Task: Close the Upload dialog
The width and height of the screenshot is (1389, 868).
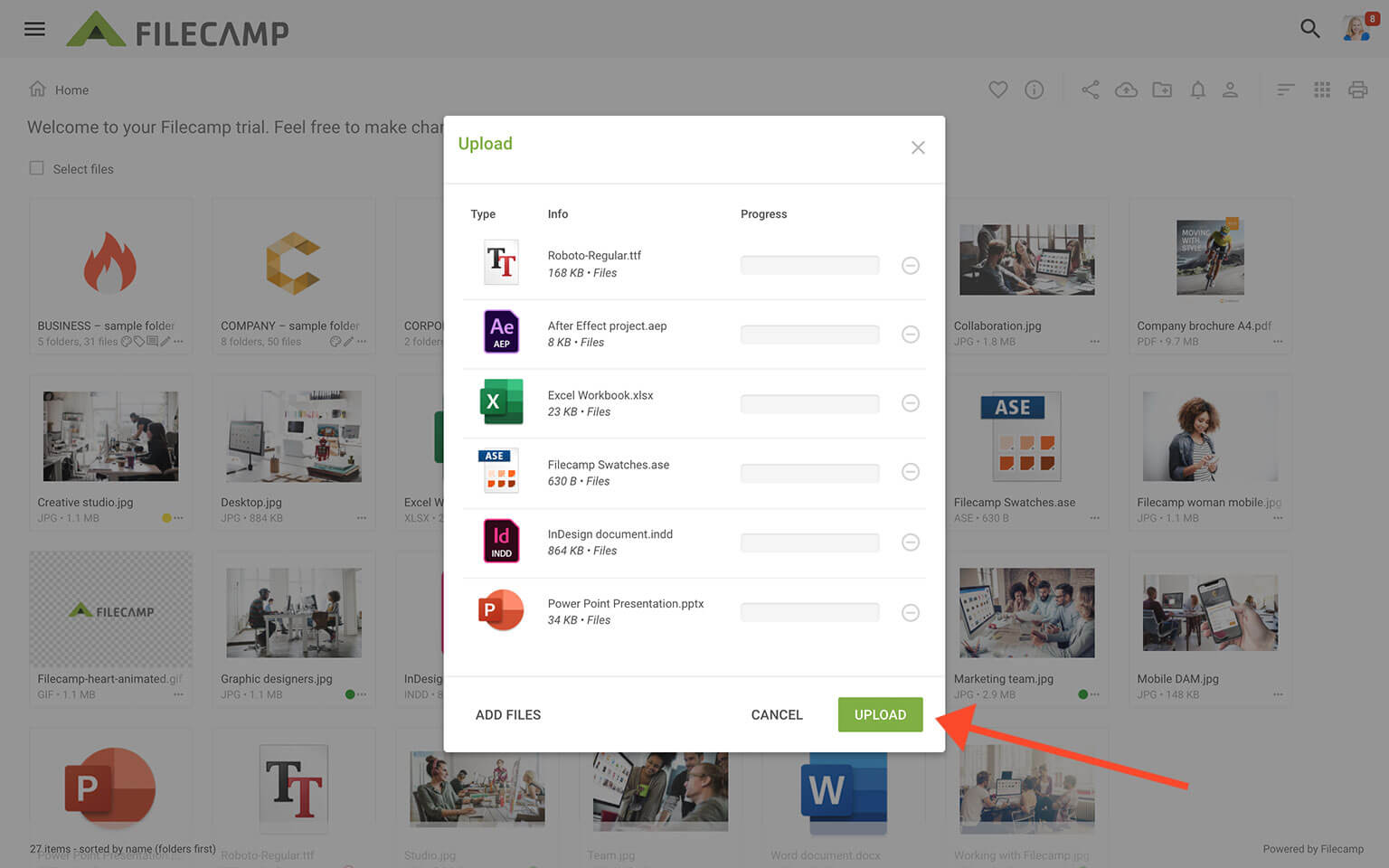Action: coord(918,147)
